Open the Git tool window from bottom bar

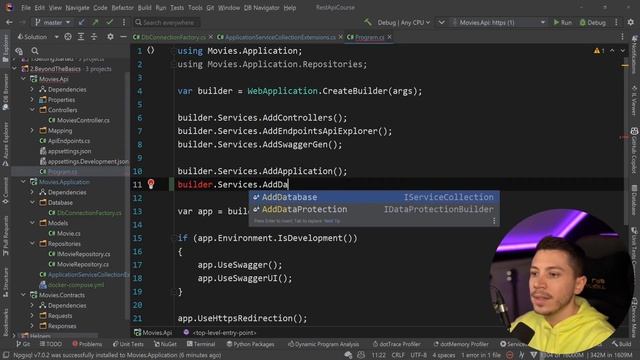pos(23,344)
